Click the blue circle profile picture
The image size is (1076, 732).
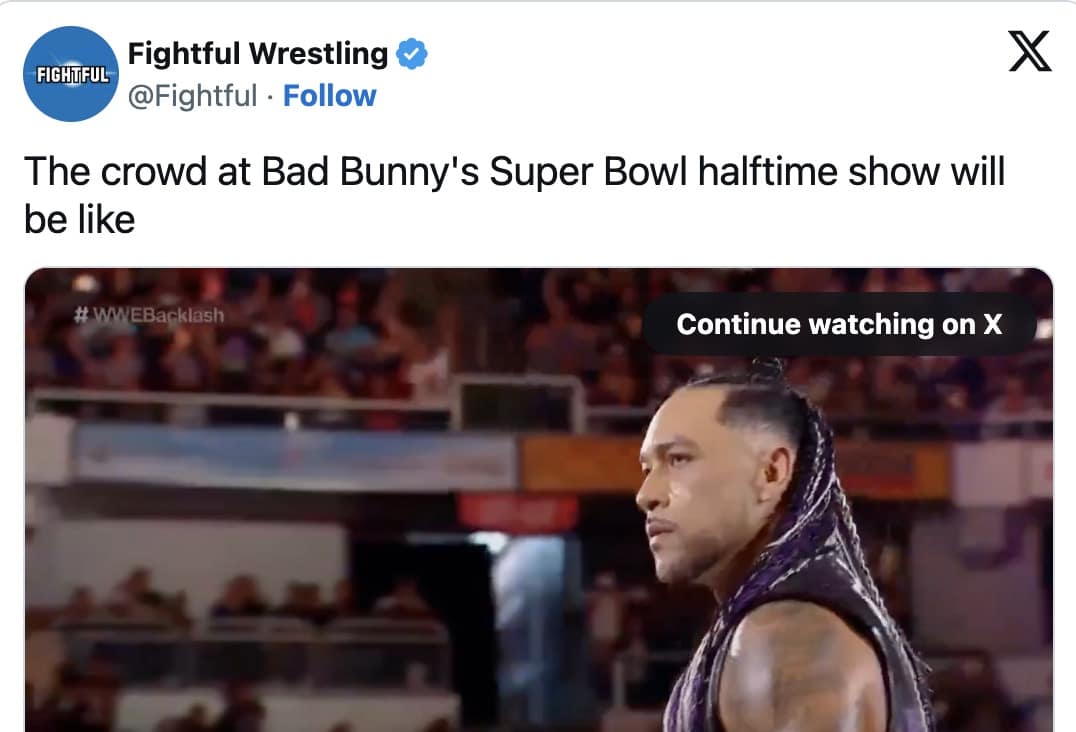pyautogui.click(x=70, y=74)
